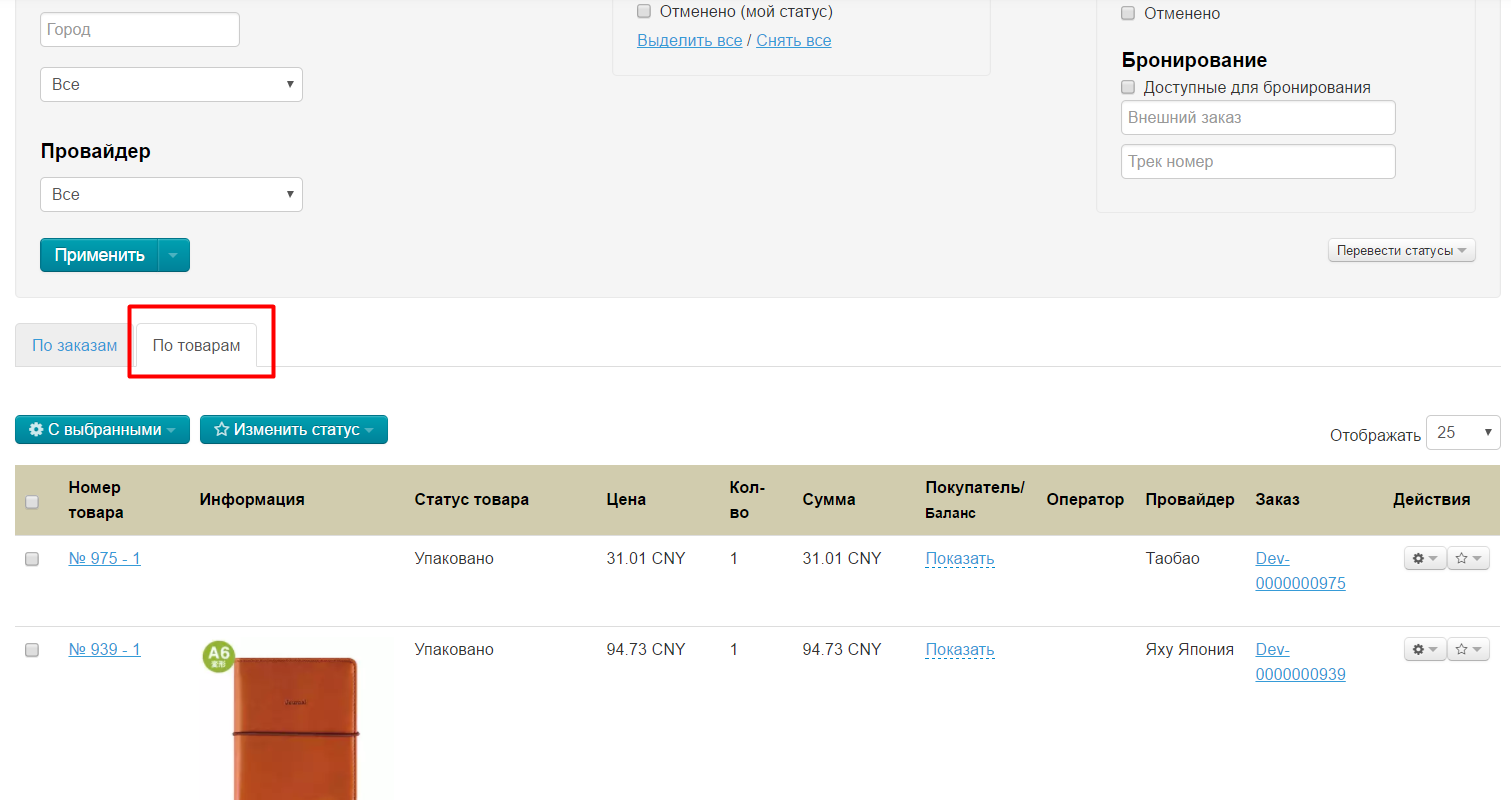Expand the 'Провайдер' dropdown
Viewport: 1511px width, 800px height.
(x=171, y=195)
